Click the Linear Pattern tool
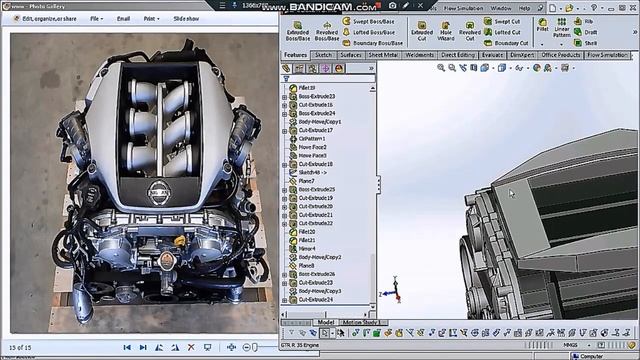This screenshot has width=640, height=360. click(562, 27)
